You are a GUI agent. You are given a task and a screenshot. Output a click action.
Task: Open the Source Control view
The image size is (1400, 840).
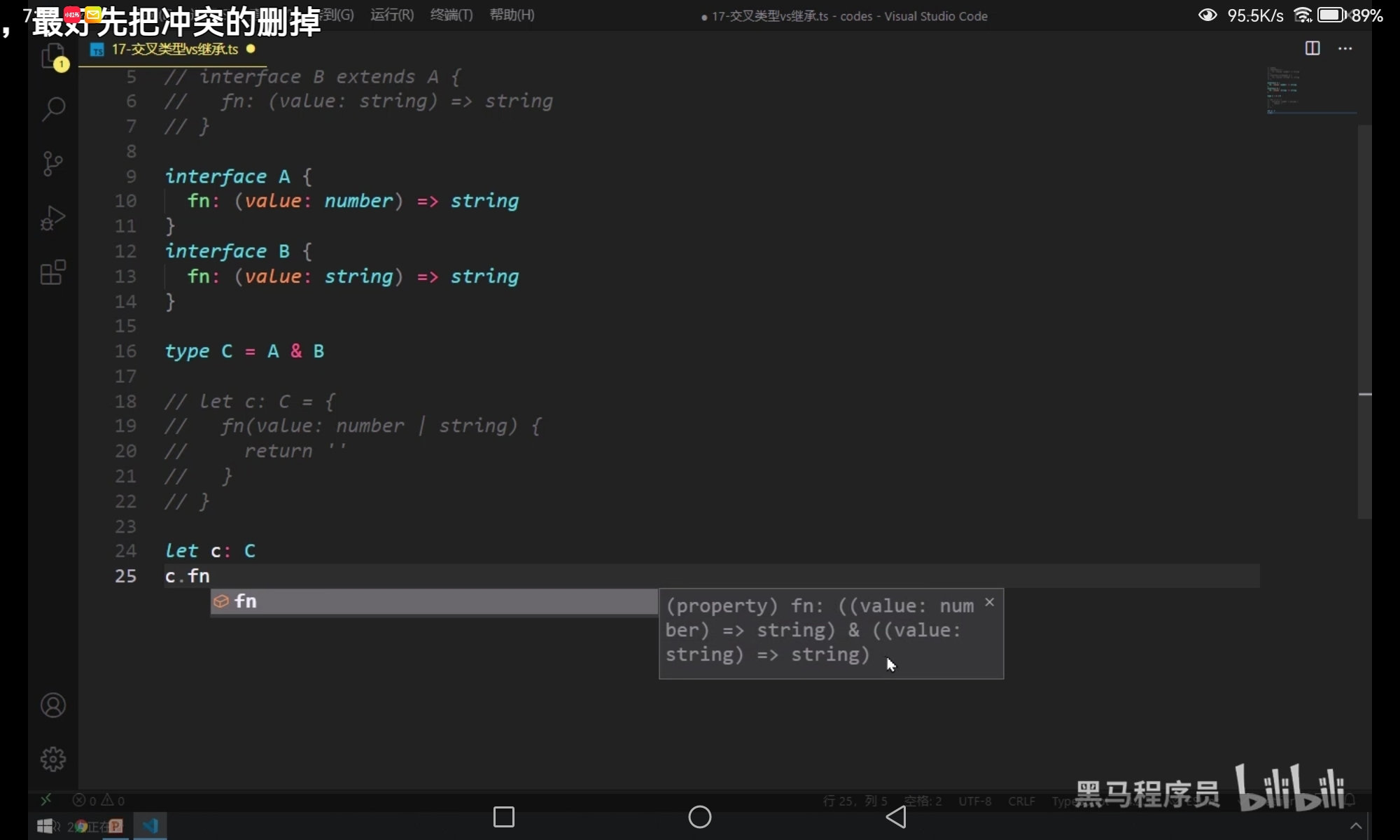pos(53,164)
